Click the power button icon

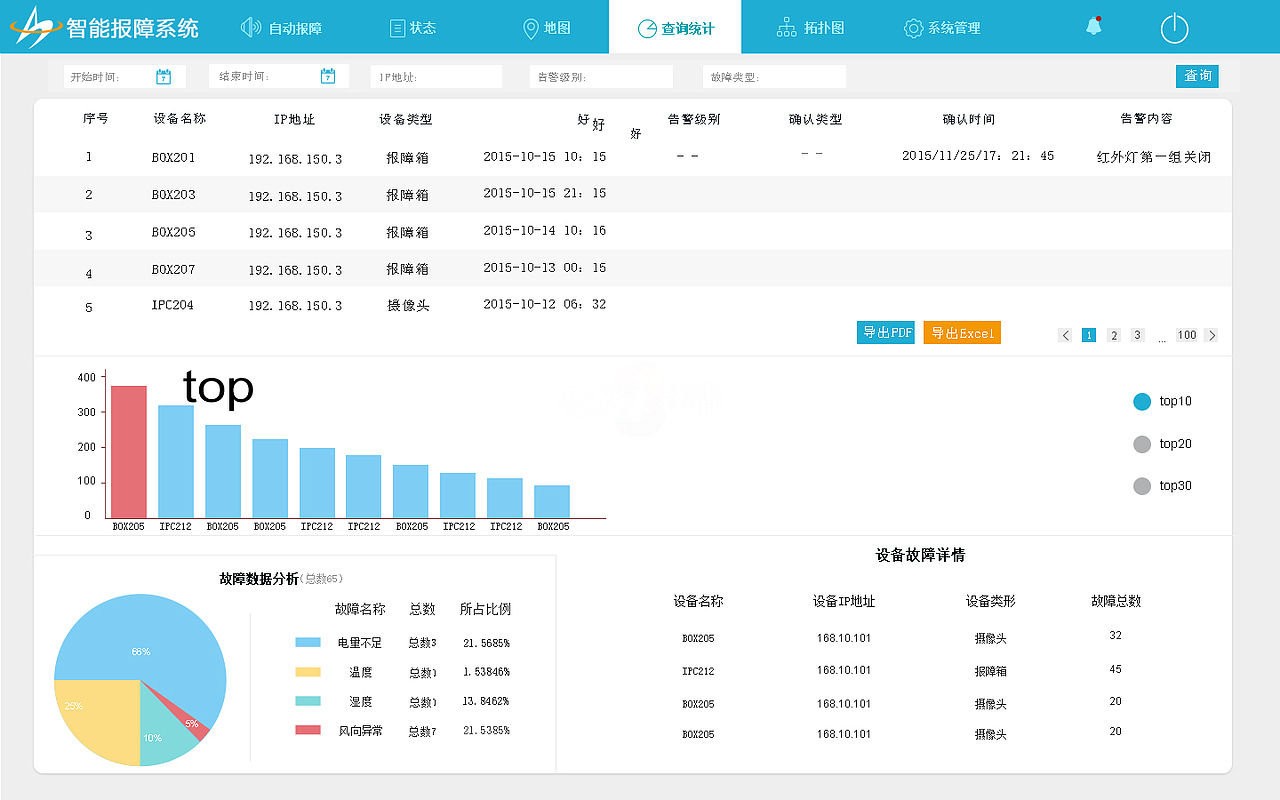coord(1175,27)
